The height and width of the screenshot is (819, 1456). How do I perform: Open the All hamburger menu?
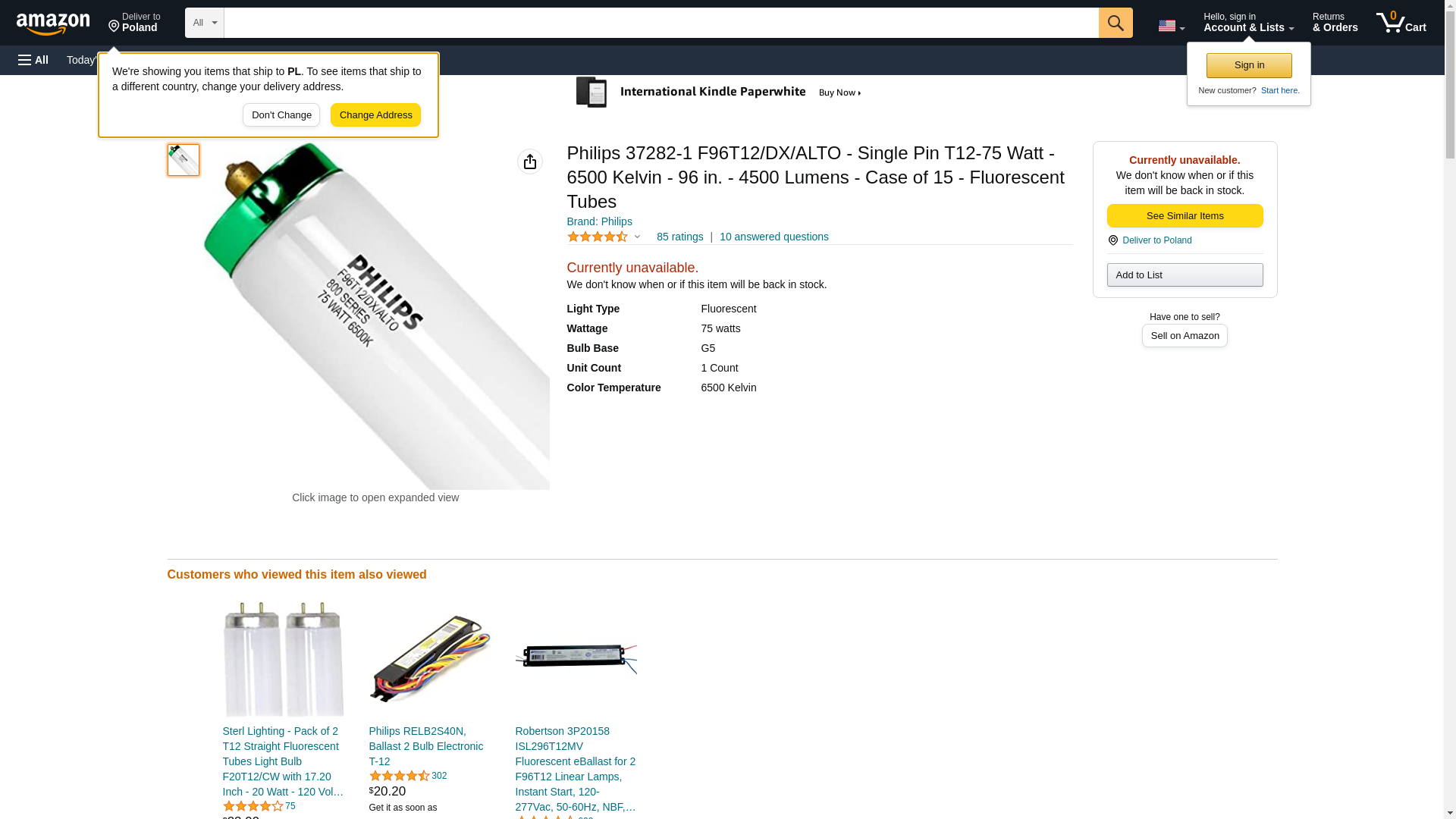point(33,60)
